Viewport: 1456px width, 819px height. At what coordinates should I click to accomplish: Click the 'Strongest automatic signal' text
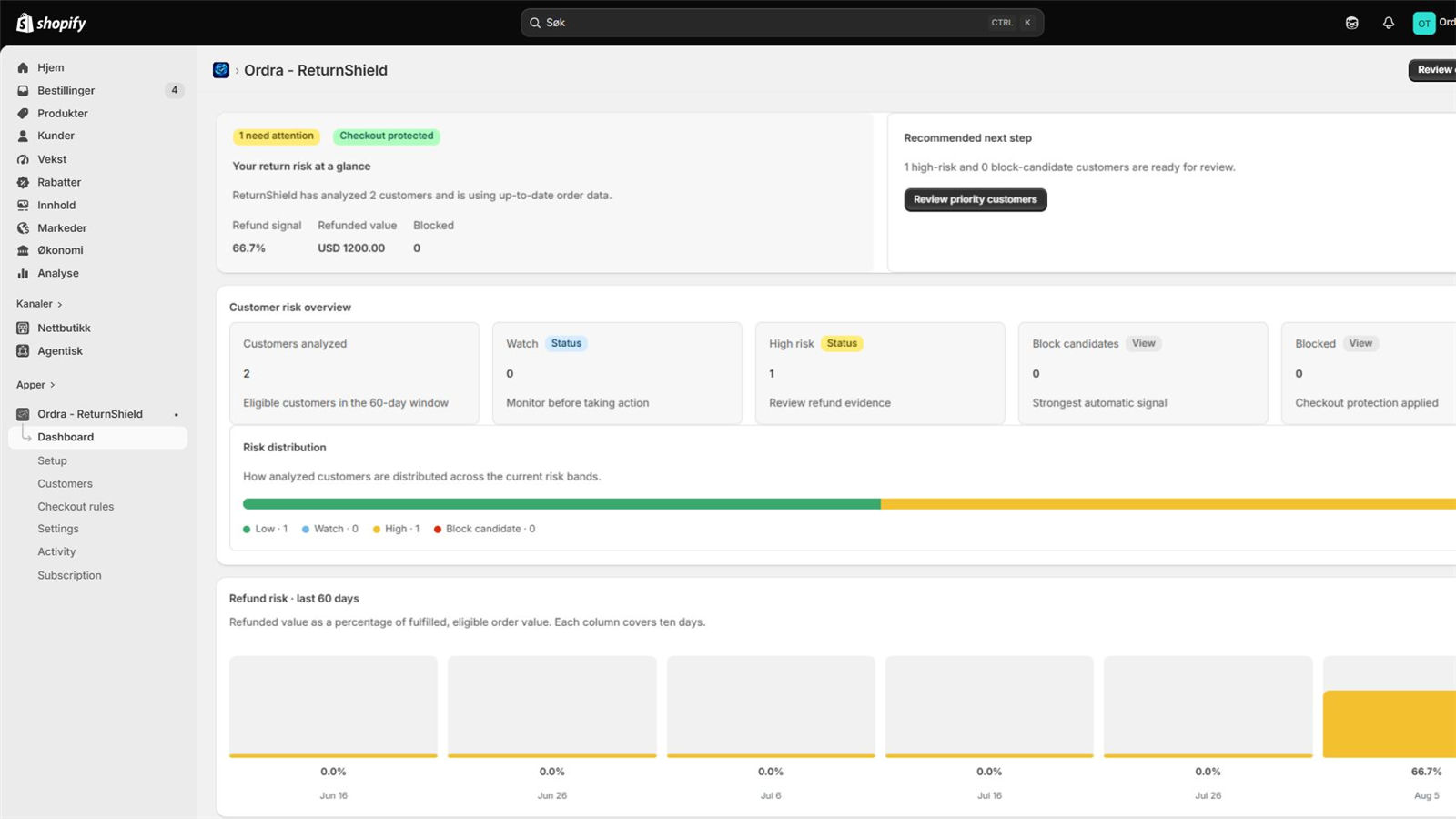tap(1099, 403)
